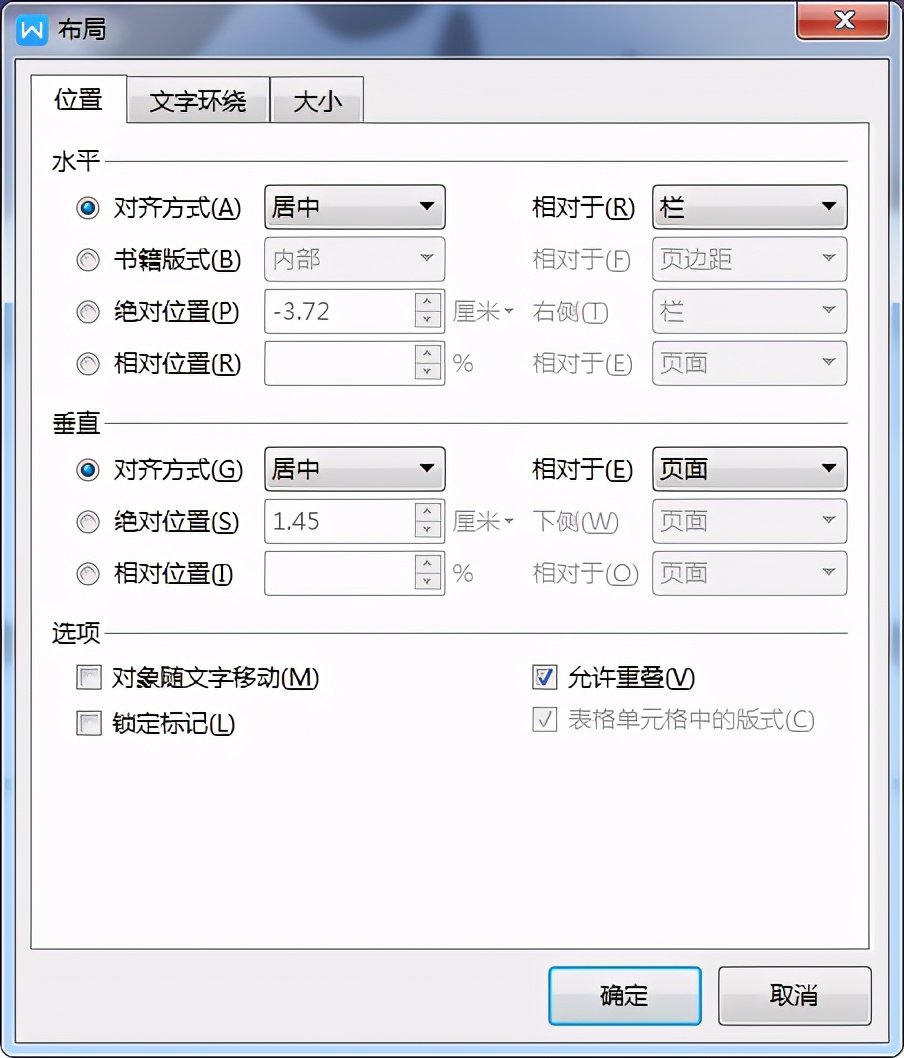Screen dimensions: 904x1058
Task: Click the 取消 button
Action: pos(795,996)
